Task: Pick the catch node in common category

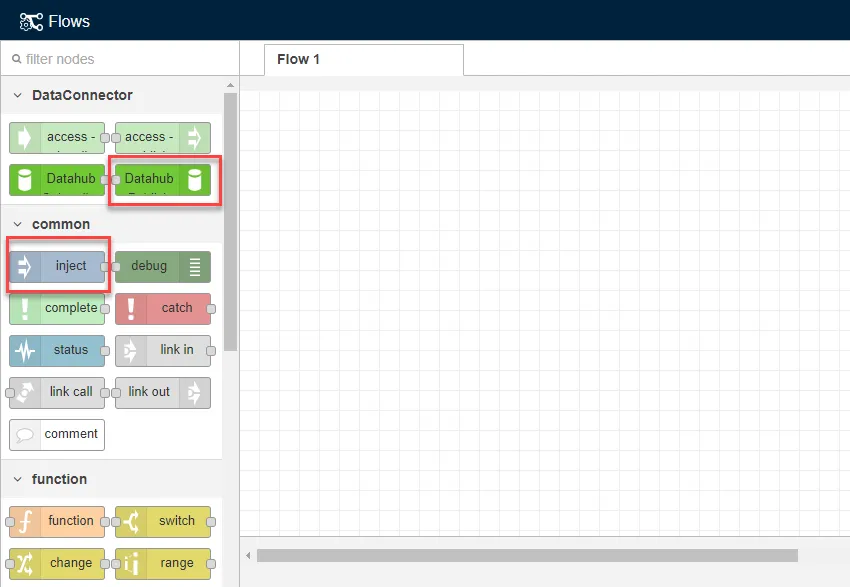Action: 165,308
